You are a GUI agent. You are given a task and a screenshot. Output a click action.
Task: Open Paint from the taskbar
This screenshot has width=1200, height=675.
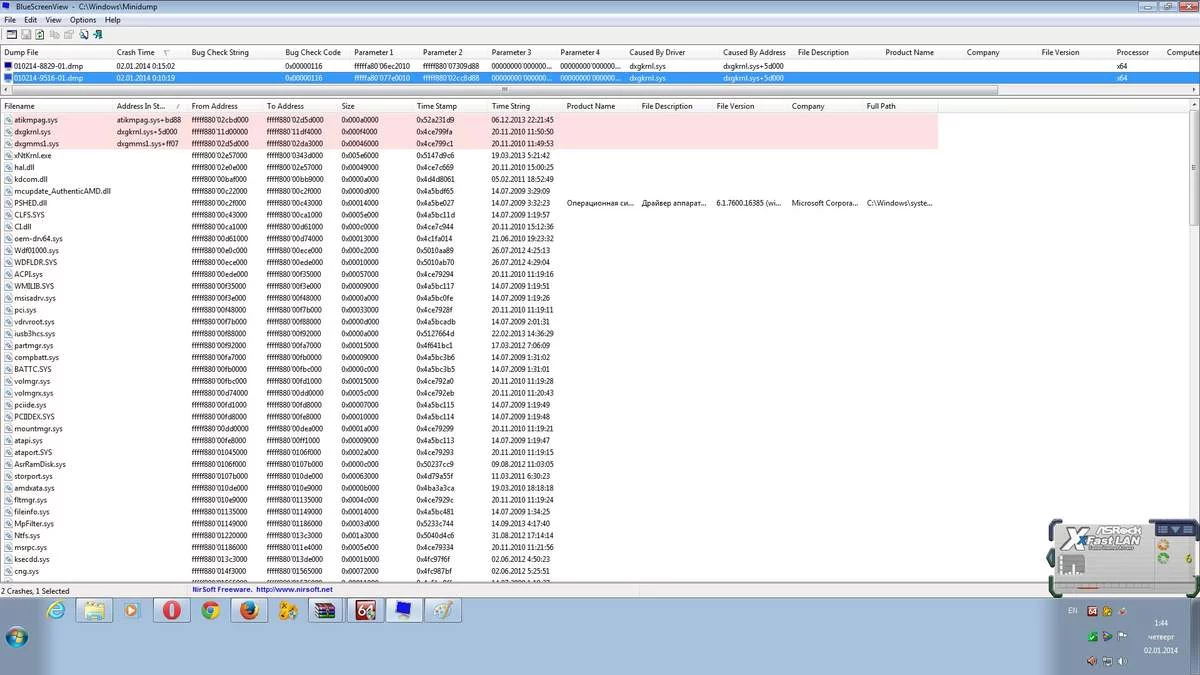(441, 610)
